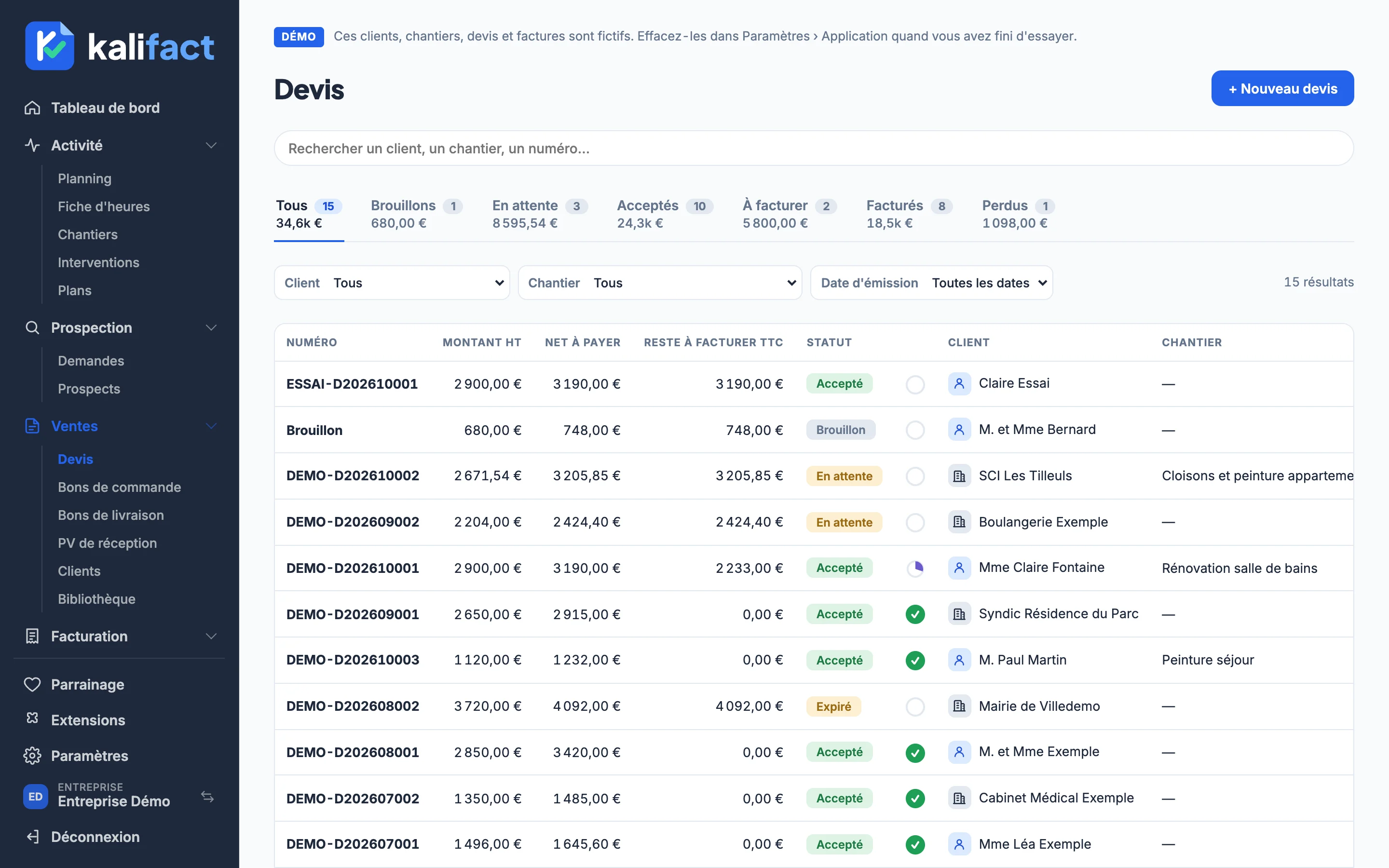Open the Planning sidebar link
1389x868 pixels.
click(x=84, y=178)
